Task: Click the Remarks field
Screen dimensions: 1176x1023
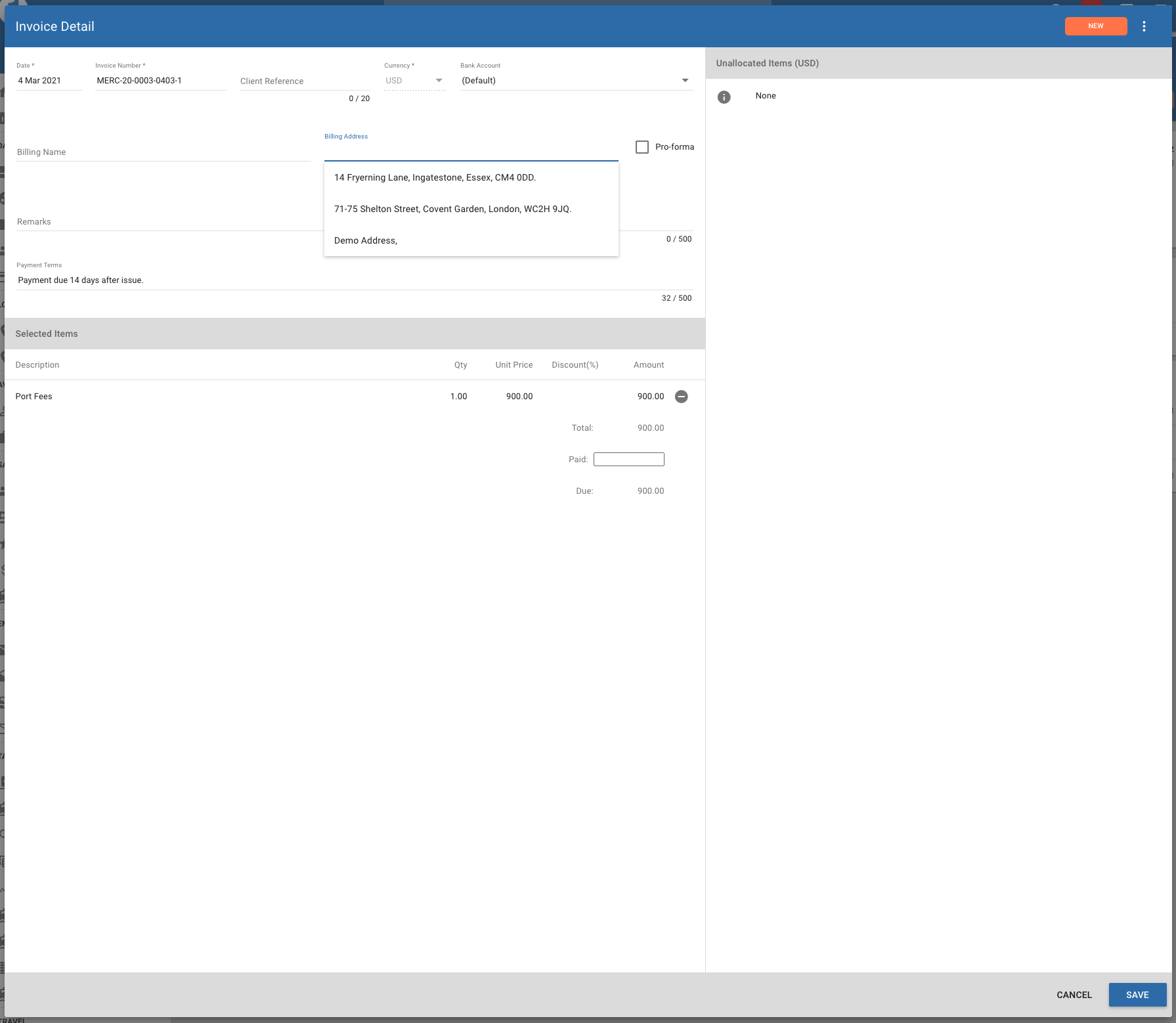Action: tap(170, 222)
